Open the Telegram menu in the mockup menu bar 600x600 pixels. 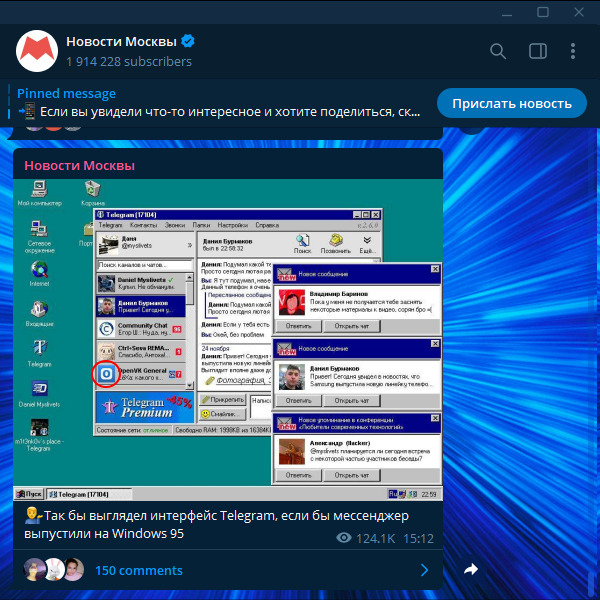[111, 225]
